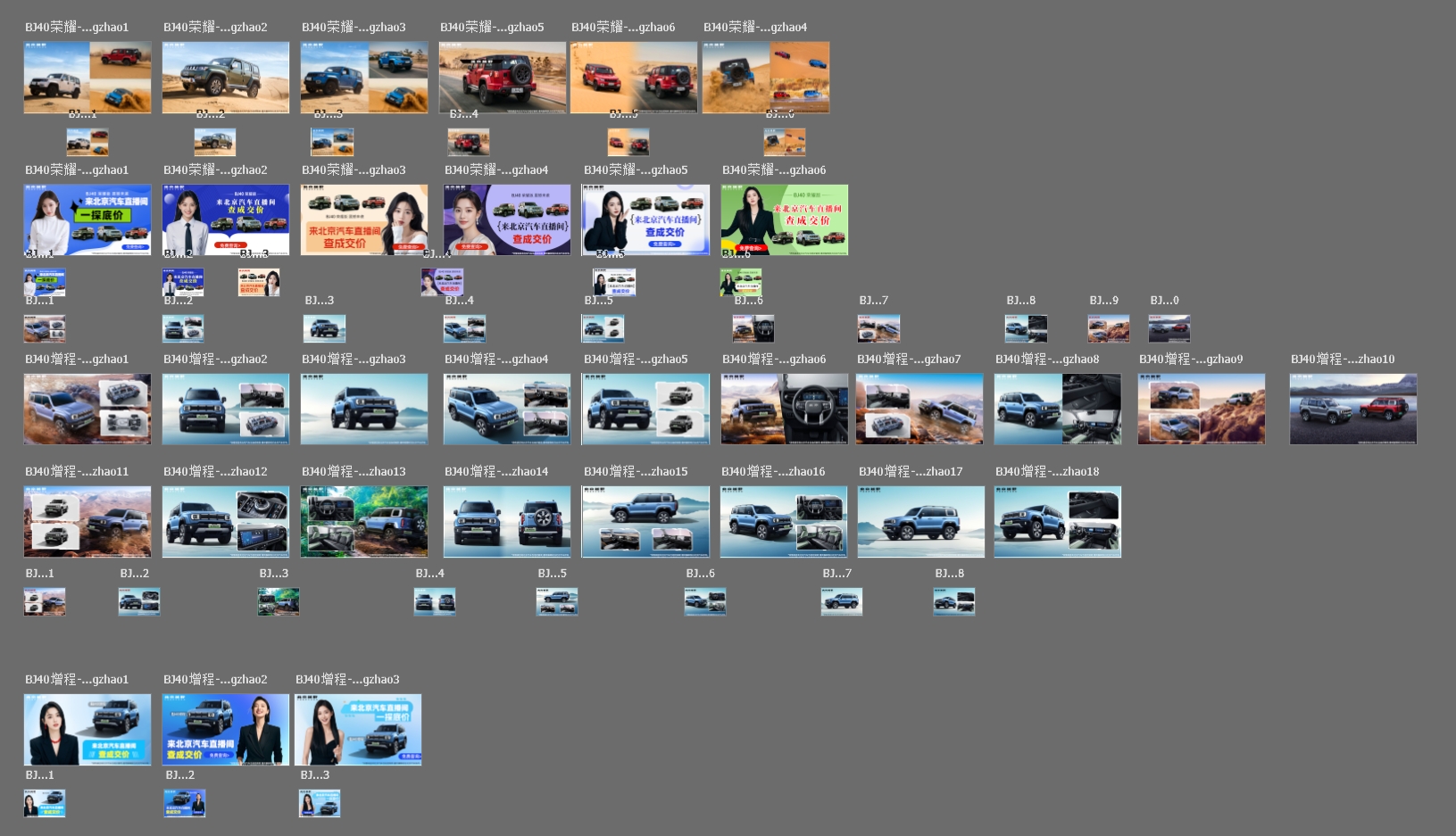
Task: Open the BJ40增程-...gzhao7 artboard image
Action: coord(919,410)
